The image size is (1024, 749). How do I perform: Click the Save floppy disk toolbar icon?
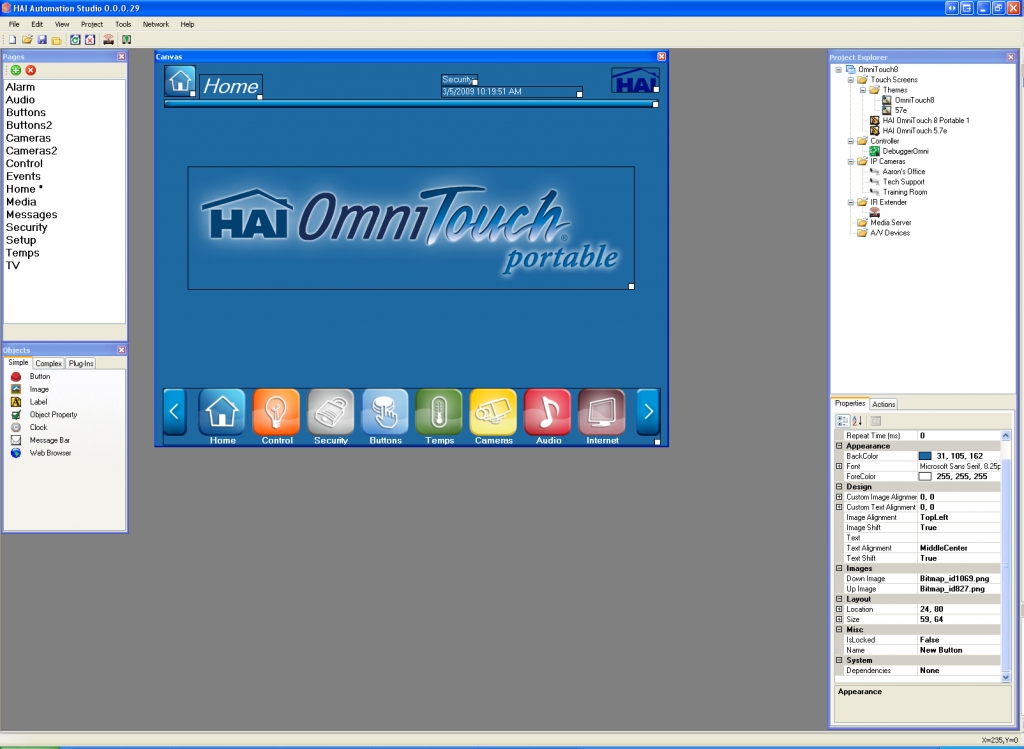42,40
